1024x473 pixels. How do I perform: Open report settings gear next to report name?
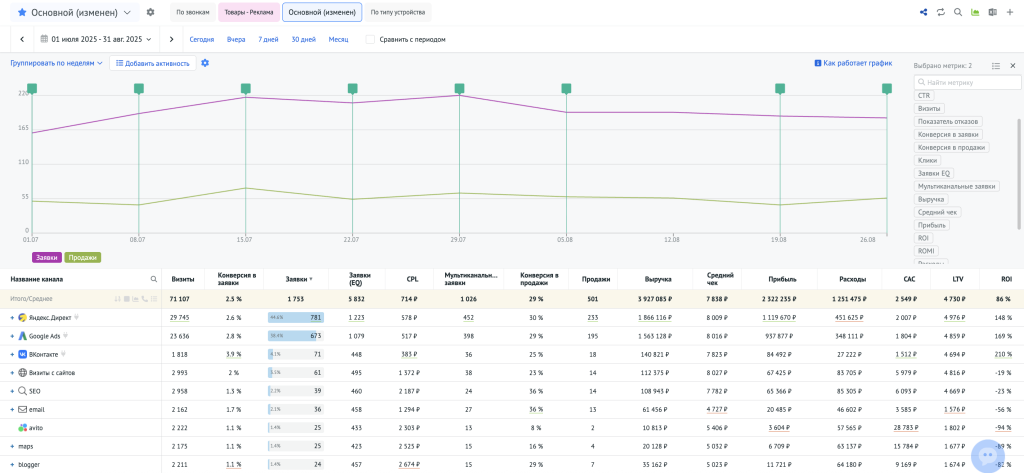click(150, 12)
